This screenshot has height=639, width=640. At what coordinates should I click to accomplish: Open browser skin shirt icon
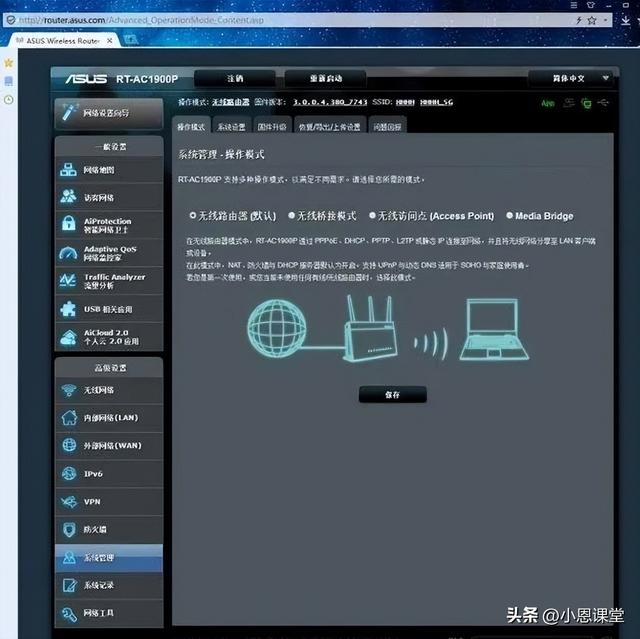(x=591, y=5)
